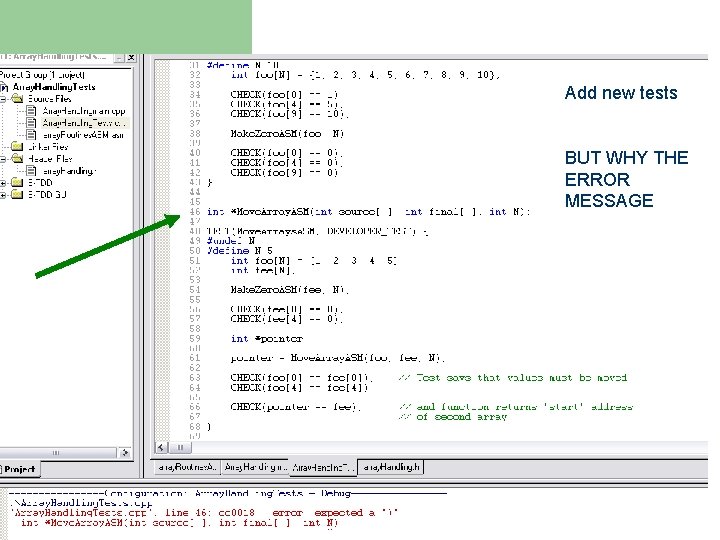Select the E-TDD folder label
This screenshot has height=540, width=720.
click(x=40, y=183)
